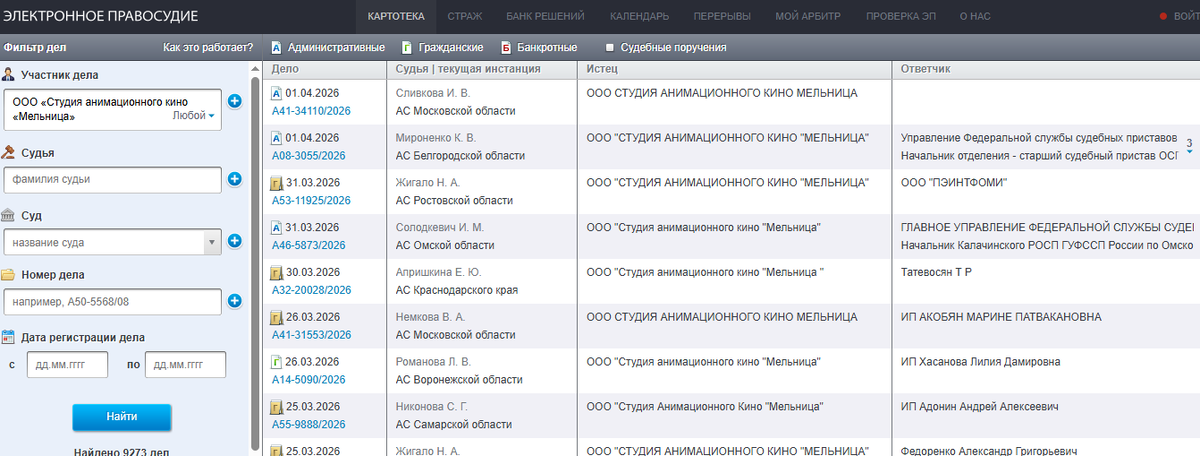This screenshot has height=456, width=1200.
Task: Open case A14-5090/2026
Action: click(x=309, y=379)
